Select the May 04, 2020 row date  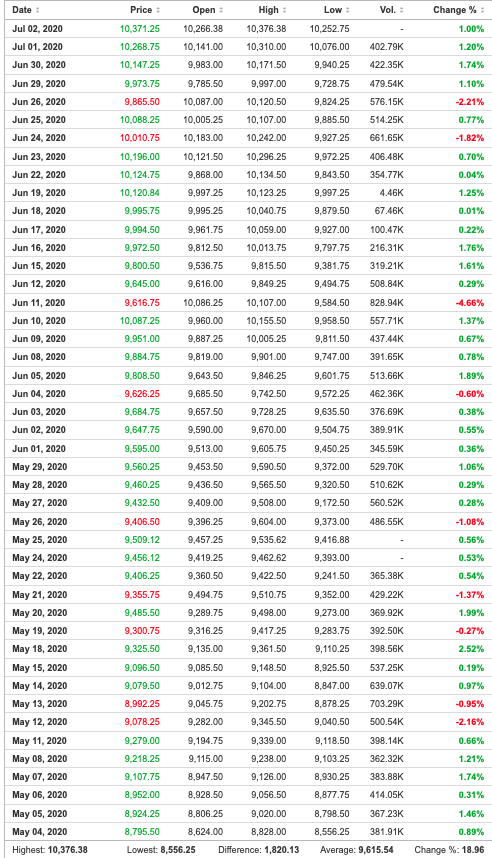39,832
